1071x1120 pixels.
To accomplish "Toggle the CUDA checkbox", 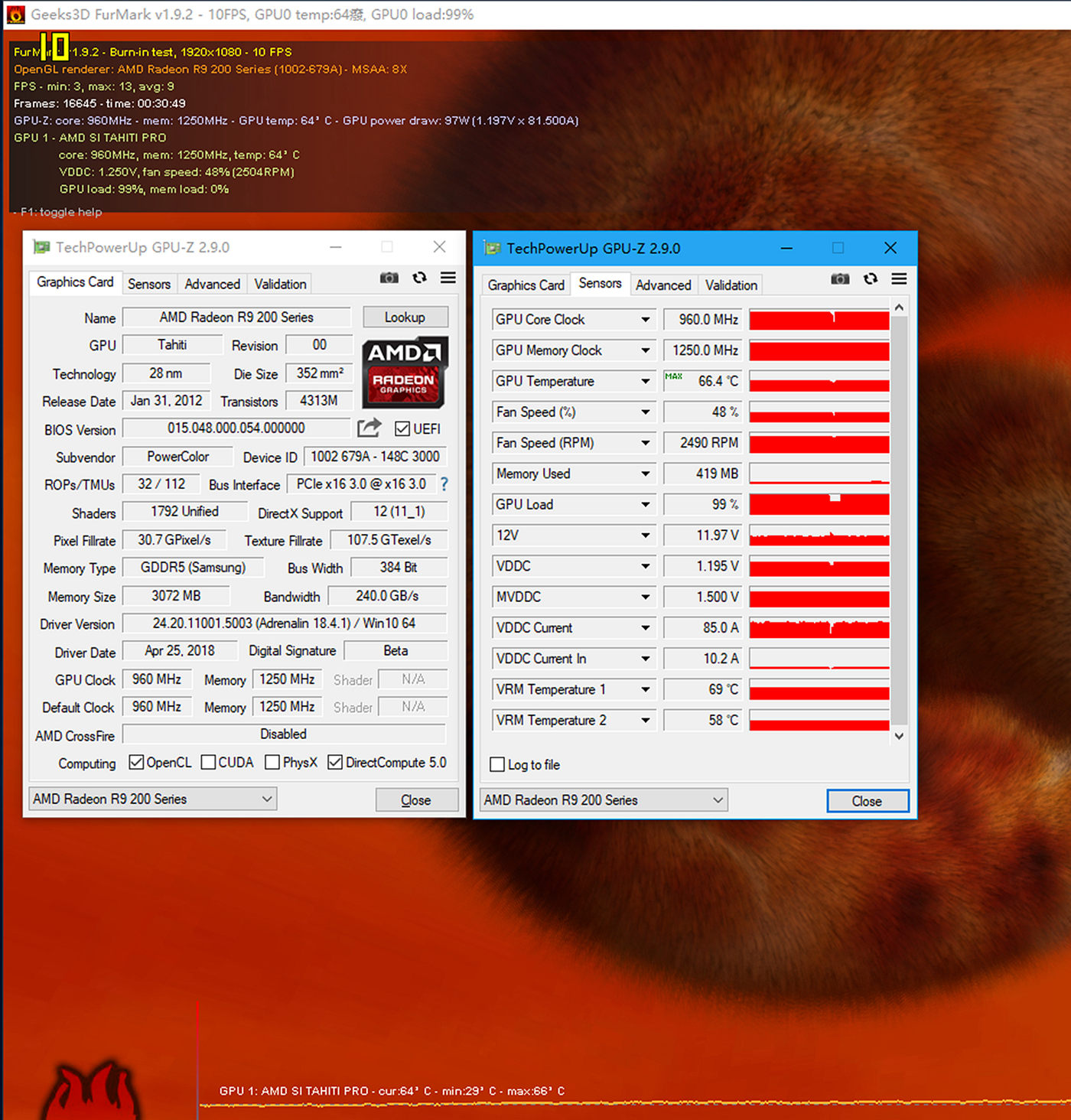I will [208, 763].
